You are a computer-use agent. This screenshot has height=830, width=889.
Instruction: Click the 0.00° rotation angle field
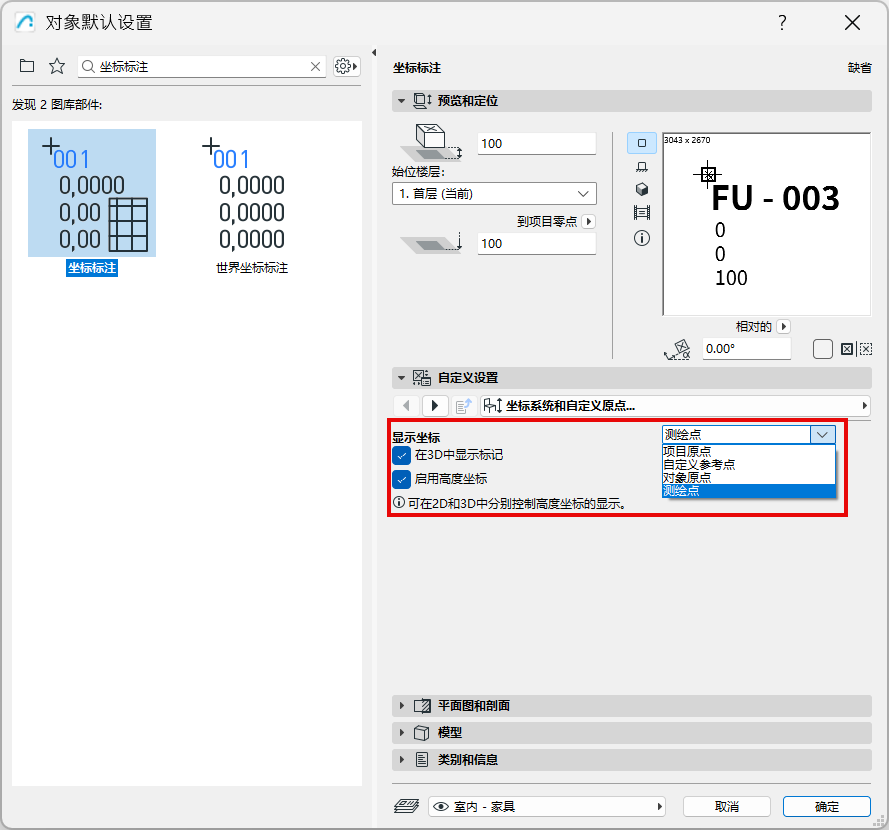pyautogui.click(x=746, y=349)
